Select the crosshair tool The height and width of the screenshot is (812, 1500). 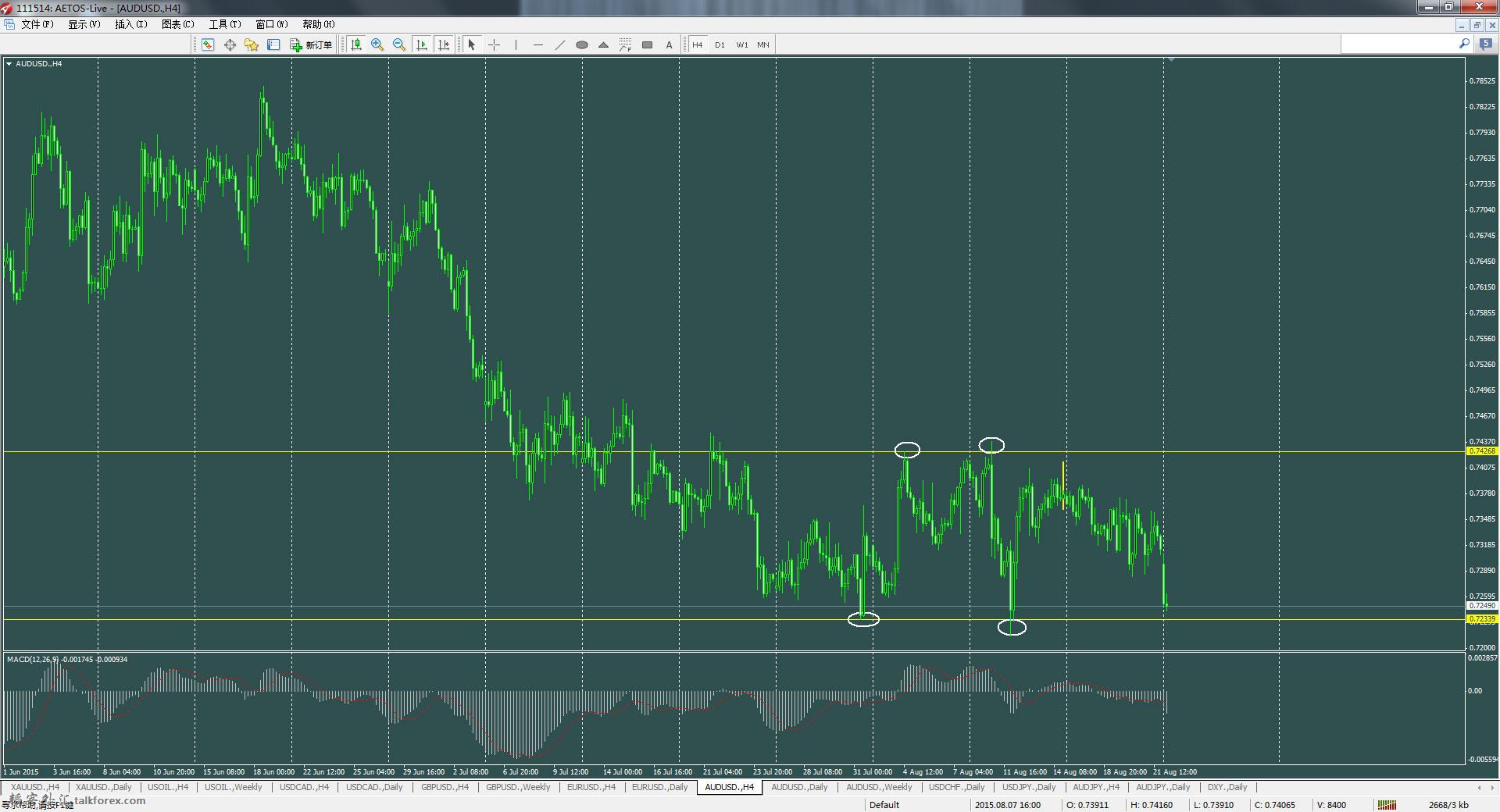(x=494, y=45)
